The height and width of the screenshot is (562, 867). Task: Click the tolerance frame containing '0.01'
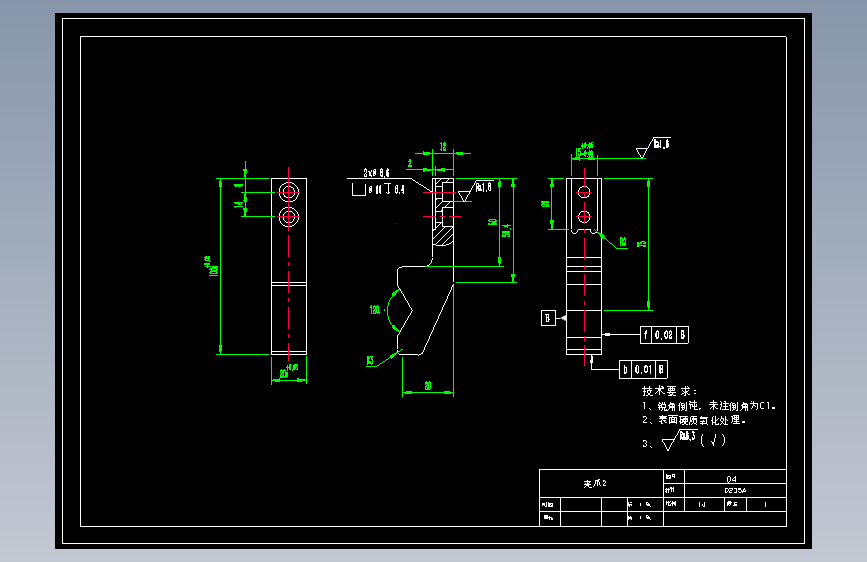644,370
